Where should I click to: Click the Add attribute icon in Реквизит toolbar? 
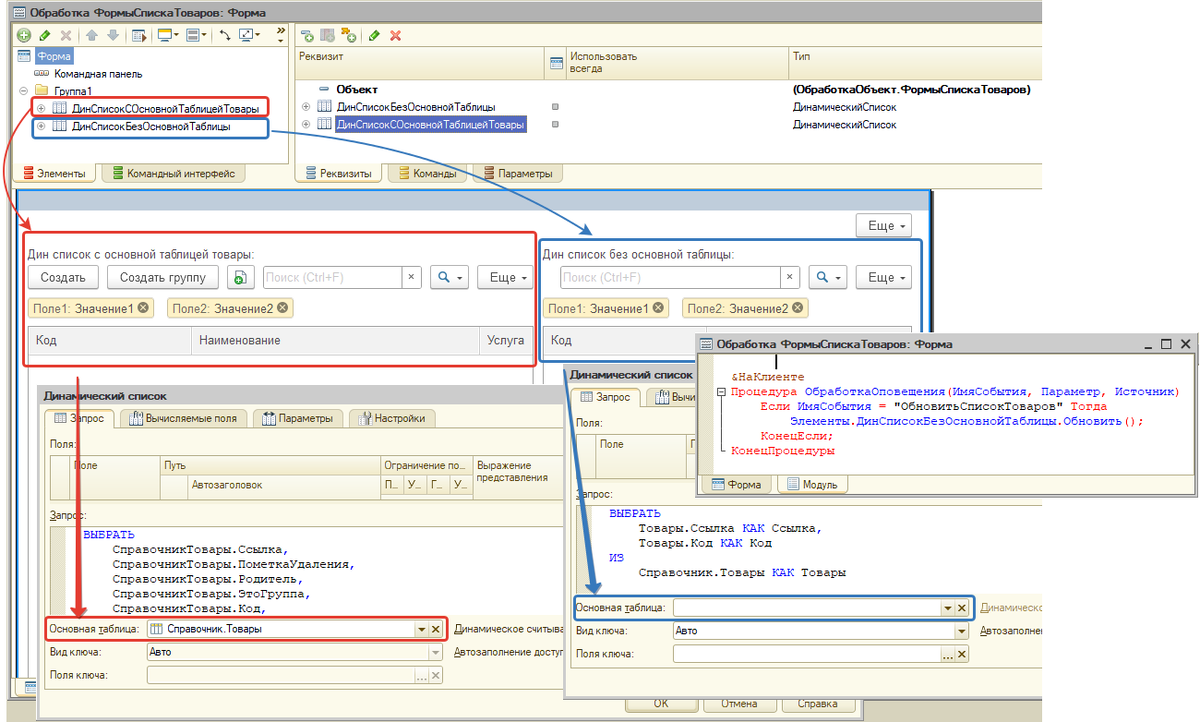307,35
